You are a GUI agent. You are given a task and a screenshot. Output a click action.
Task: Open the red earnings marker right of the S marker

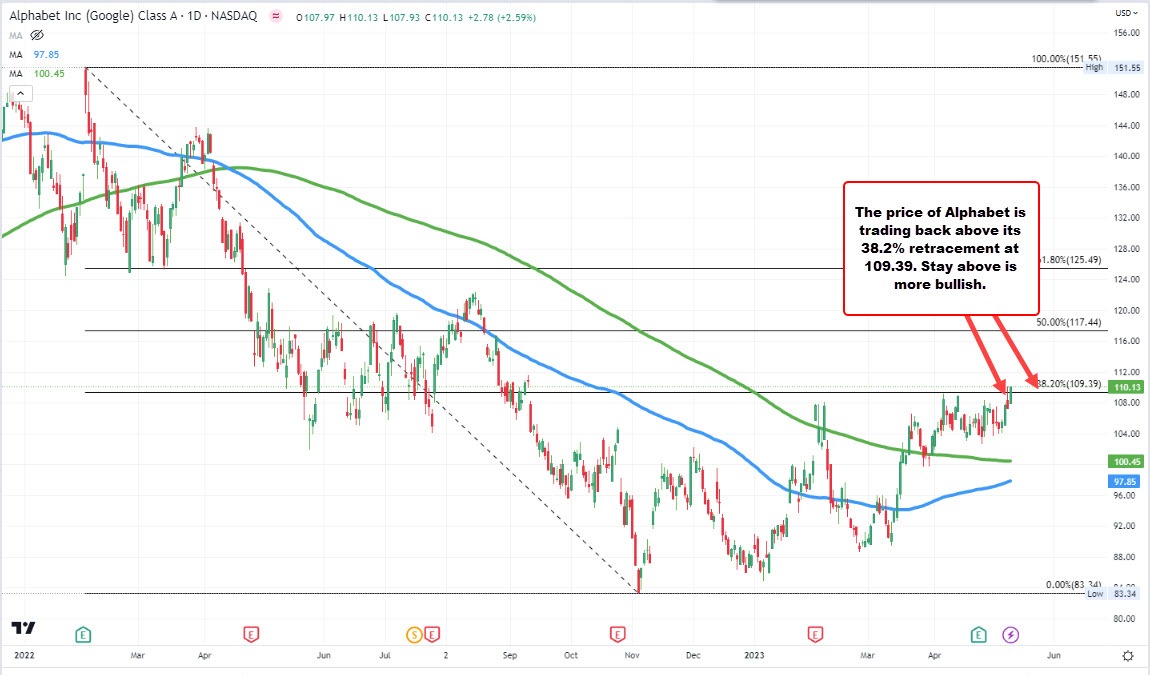432,635
